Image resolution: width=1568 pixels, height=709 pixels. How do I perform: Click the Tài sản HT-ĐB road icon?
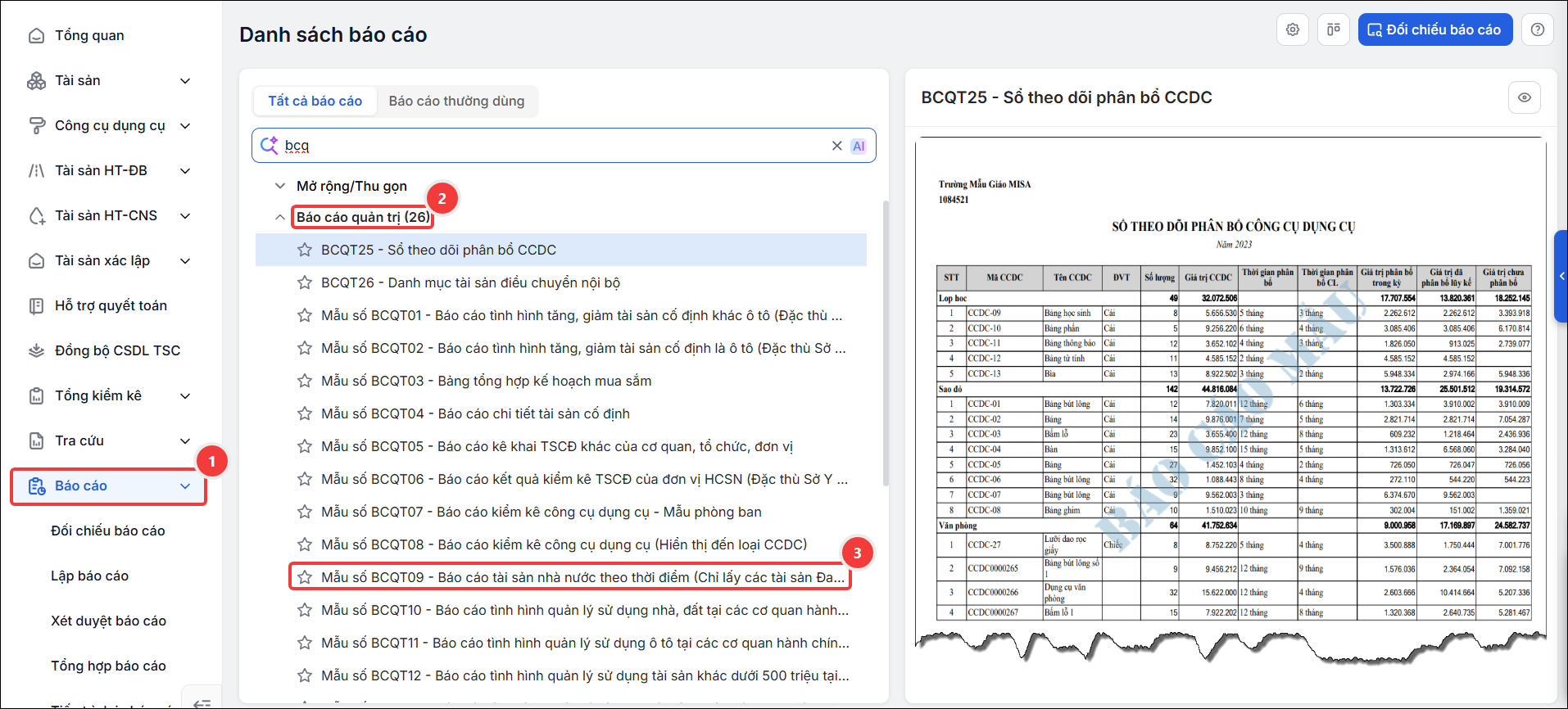(36, 170)
